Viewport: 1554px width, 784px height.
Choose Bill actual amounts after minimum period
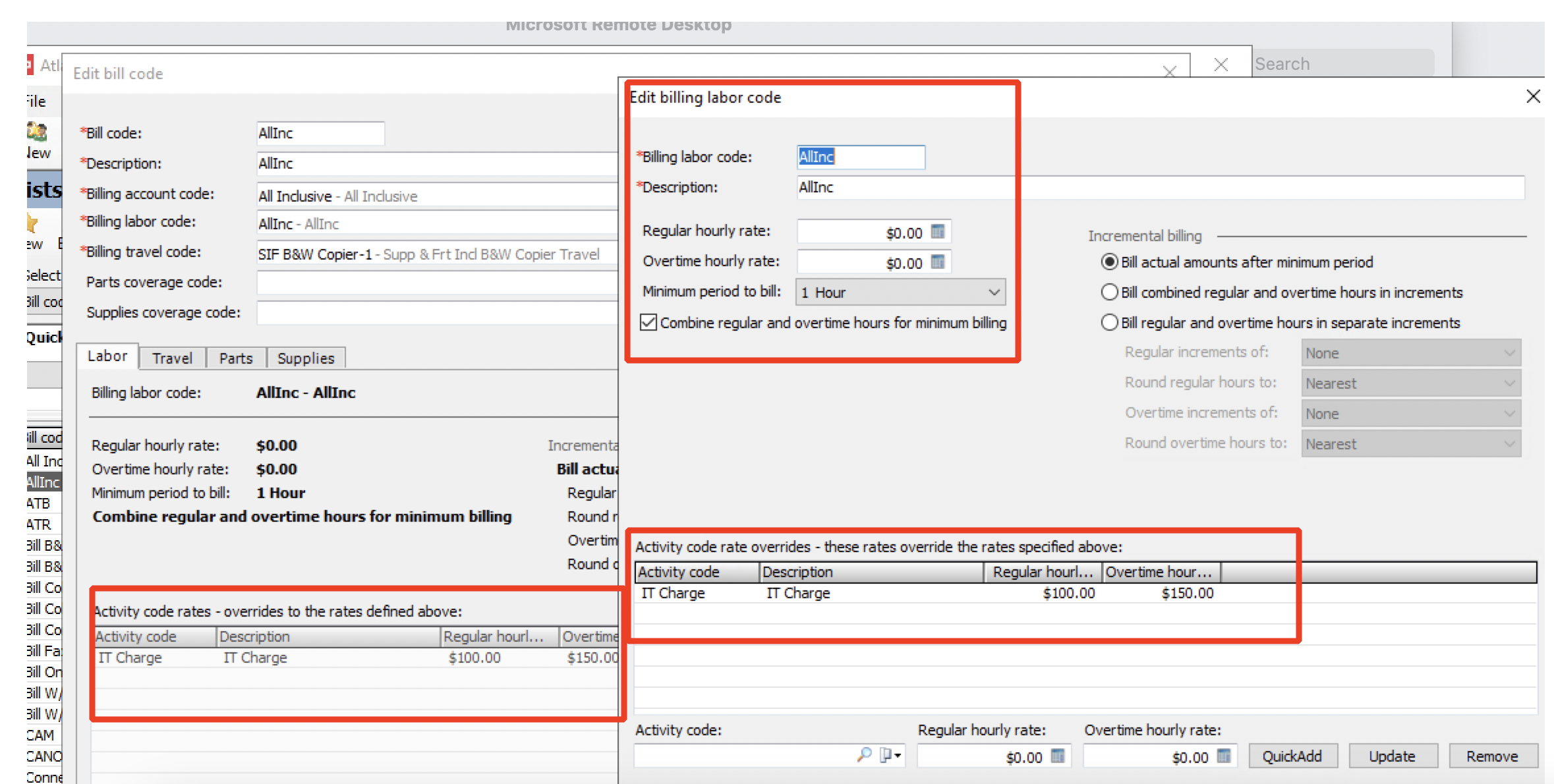coord(1110,262)
